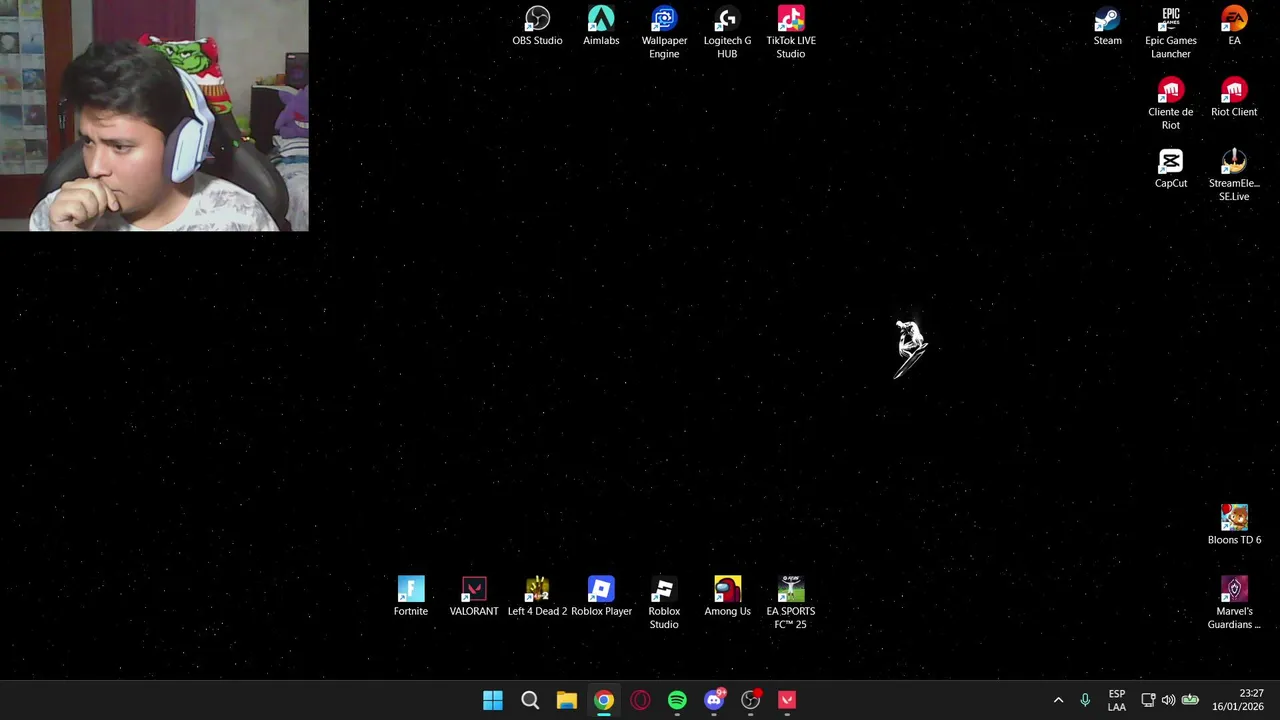Open File Explorer from the taskbar
This screenshot has height=720, width=1280.
567,700
